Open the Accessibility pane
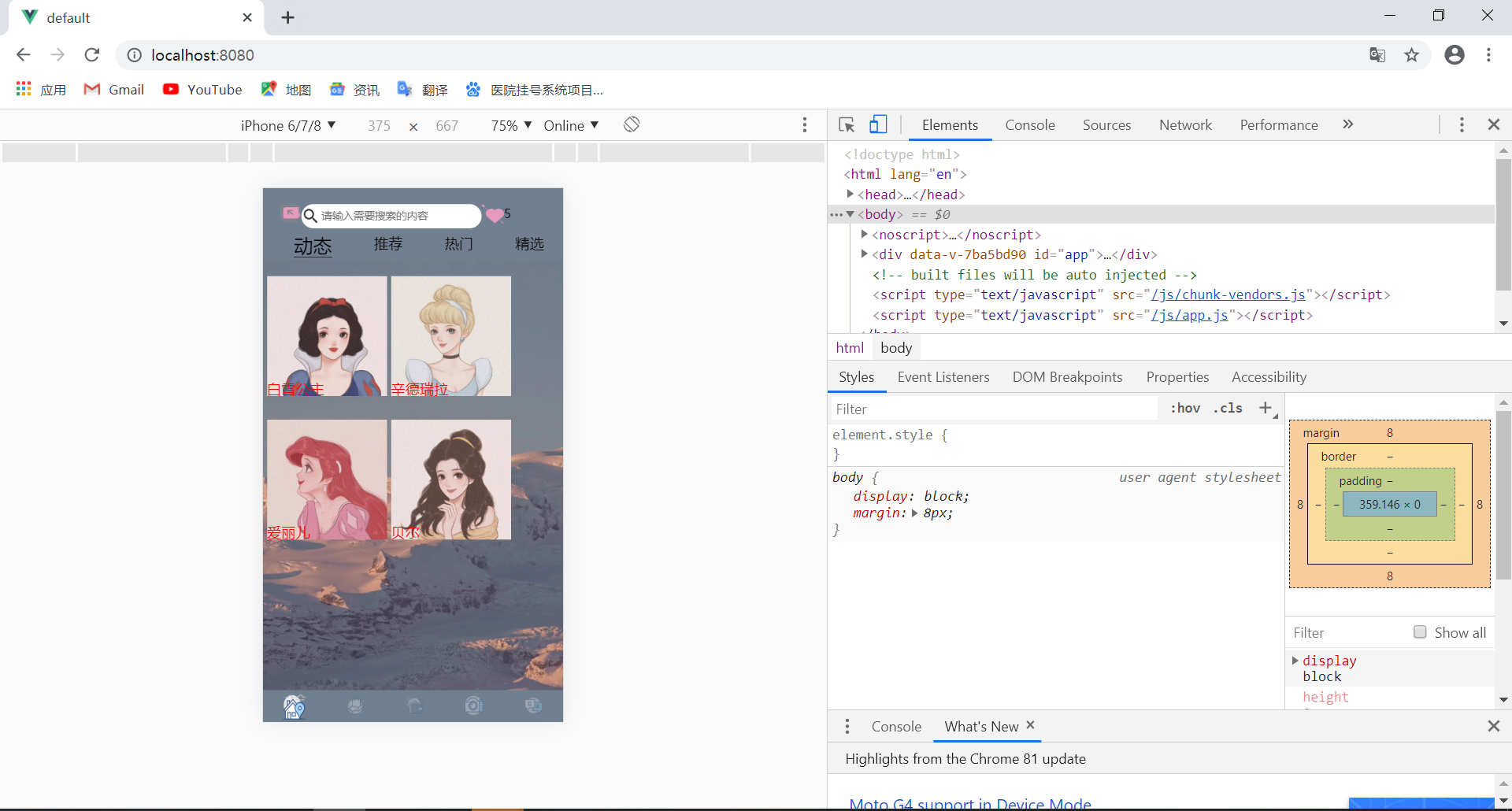This screenshot has width=1512, height=811. [1269, 377]
